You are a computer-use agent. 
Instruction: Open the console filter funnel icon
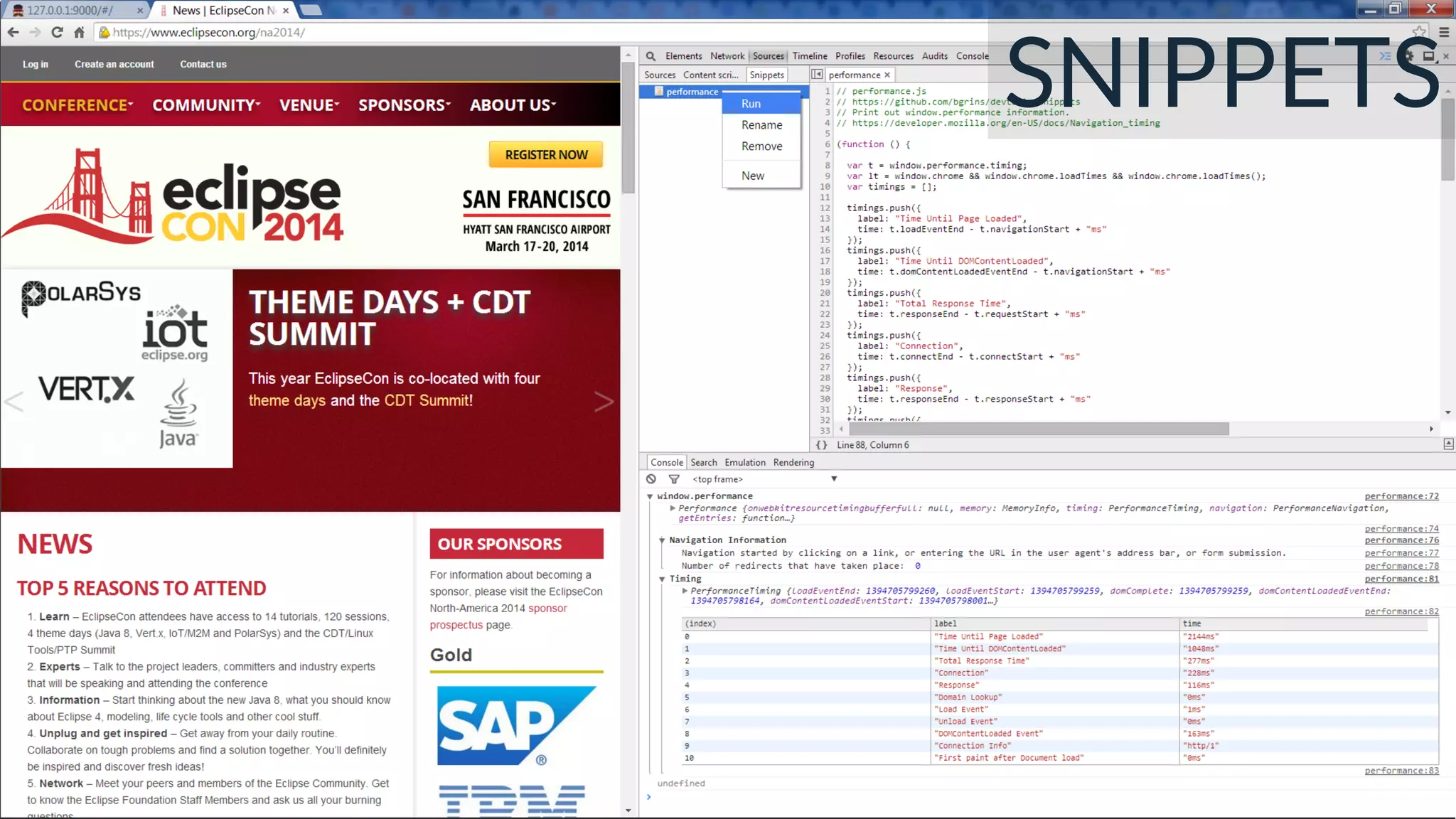pyautogui.click(x=673, y=479)
